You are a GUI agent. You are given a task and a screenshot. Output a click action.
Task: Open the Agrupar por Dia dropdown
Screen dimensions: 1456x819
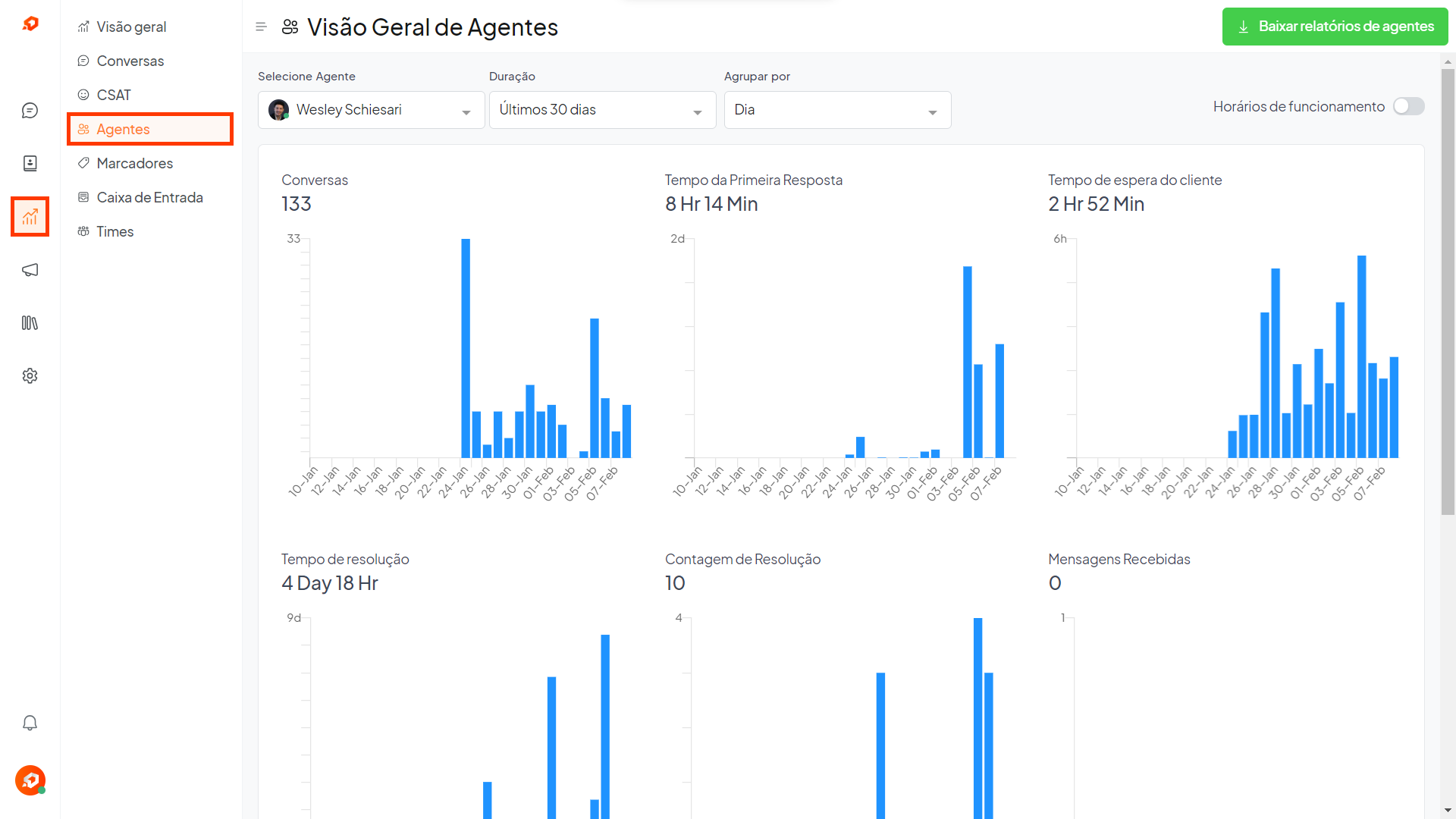pos(837,110)
